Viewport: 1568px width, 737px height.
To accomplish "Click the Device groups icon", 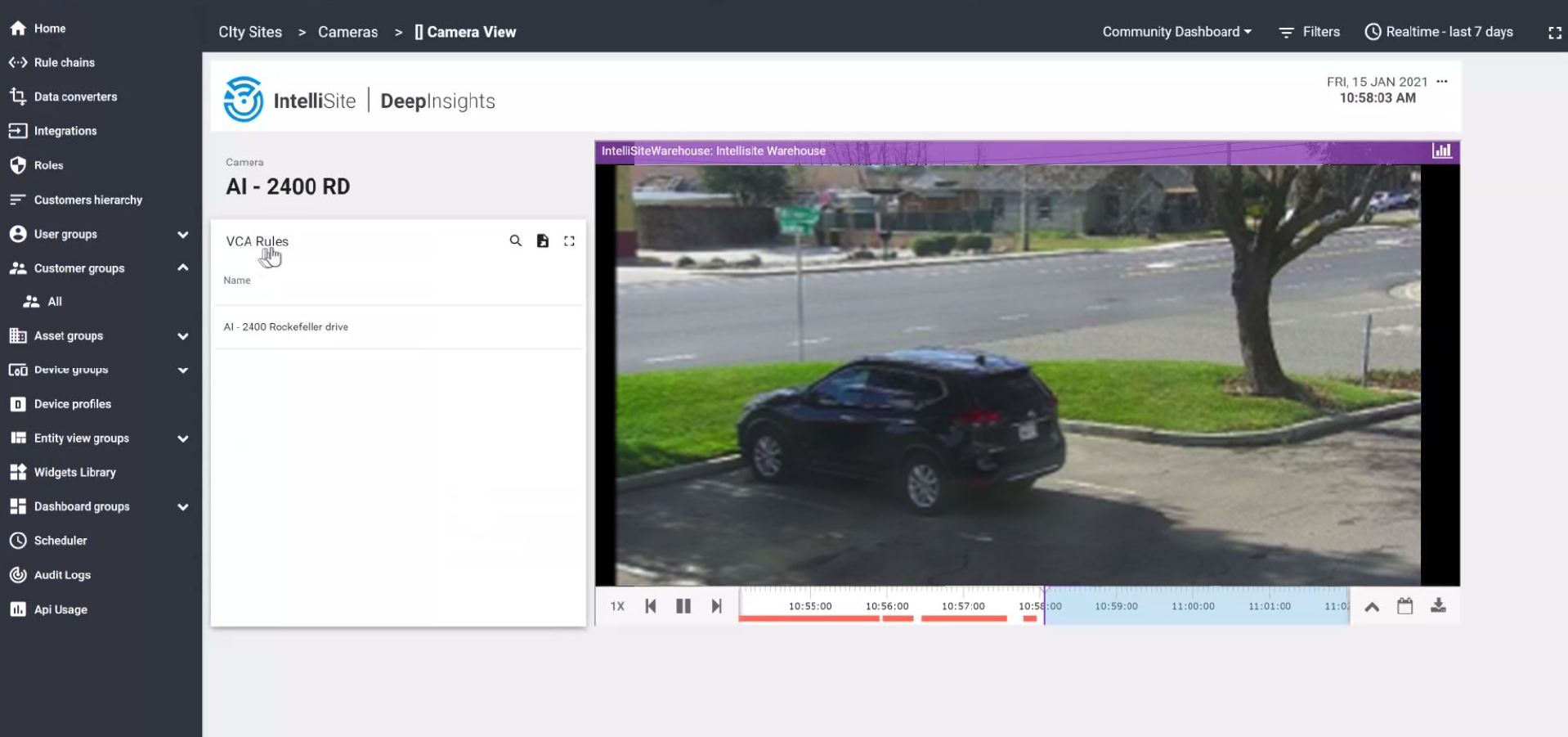I will coord(18,370).
